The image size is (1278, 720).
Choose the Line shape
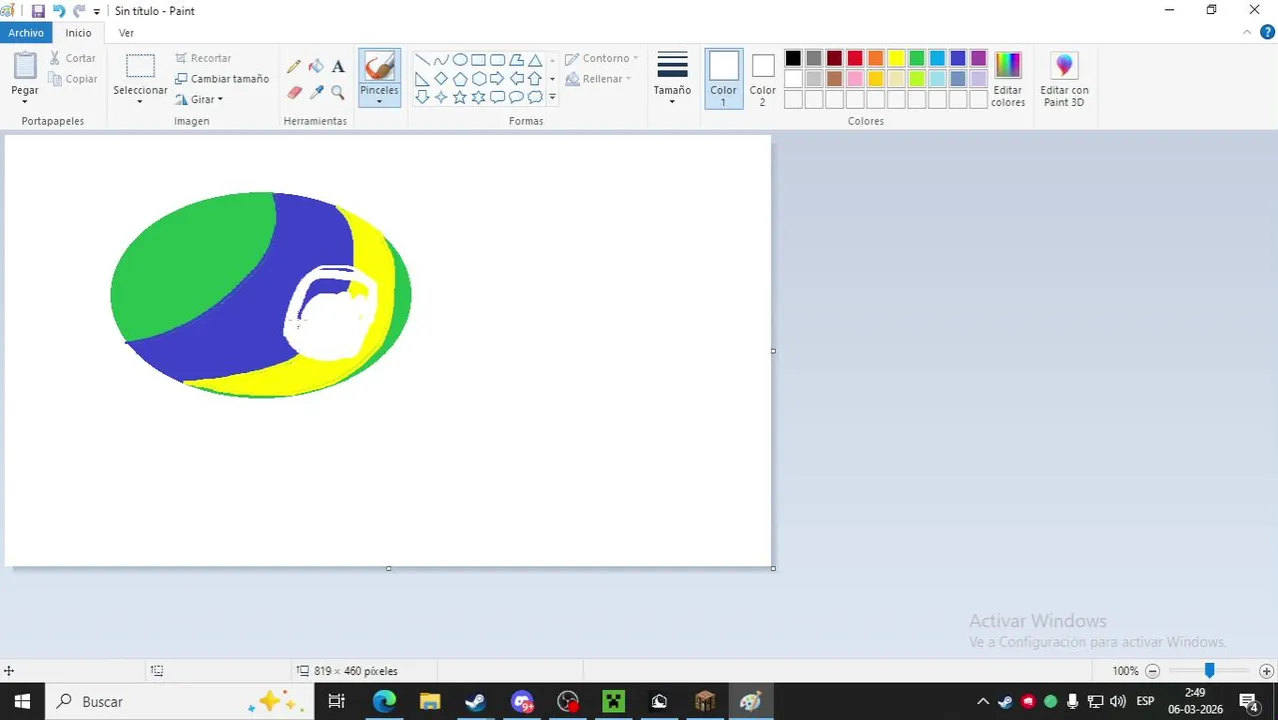(422, 60)
